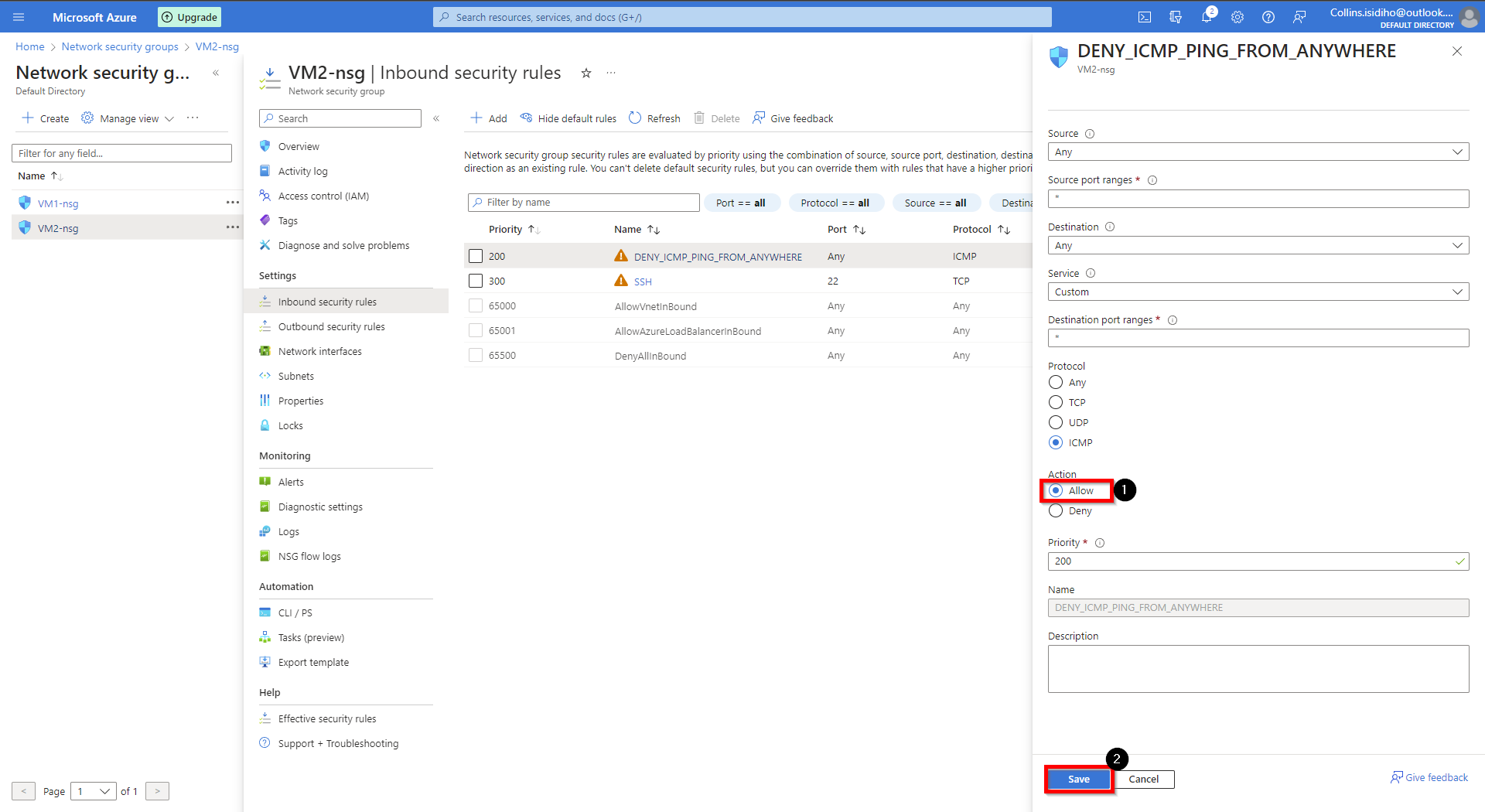This screenshot has height=812, width=1485.
Task: Open the Azure portal hamburger menu
Action: [19, 17]
